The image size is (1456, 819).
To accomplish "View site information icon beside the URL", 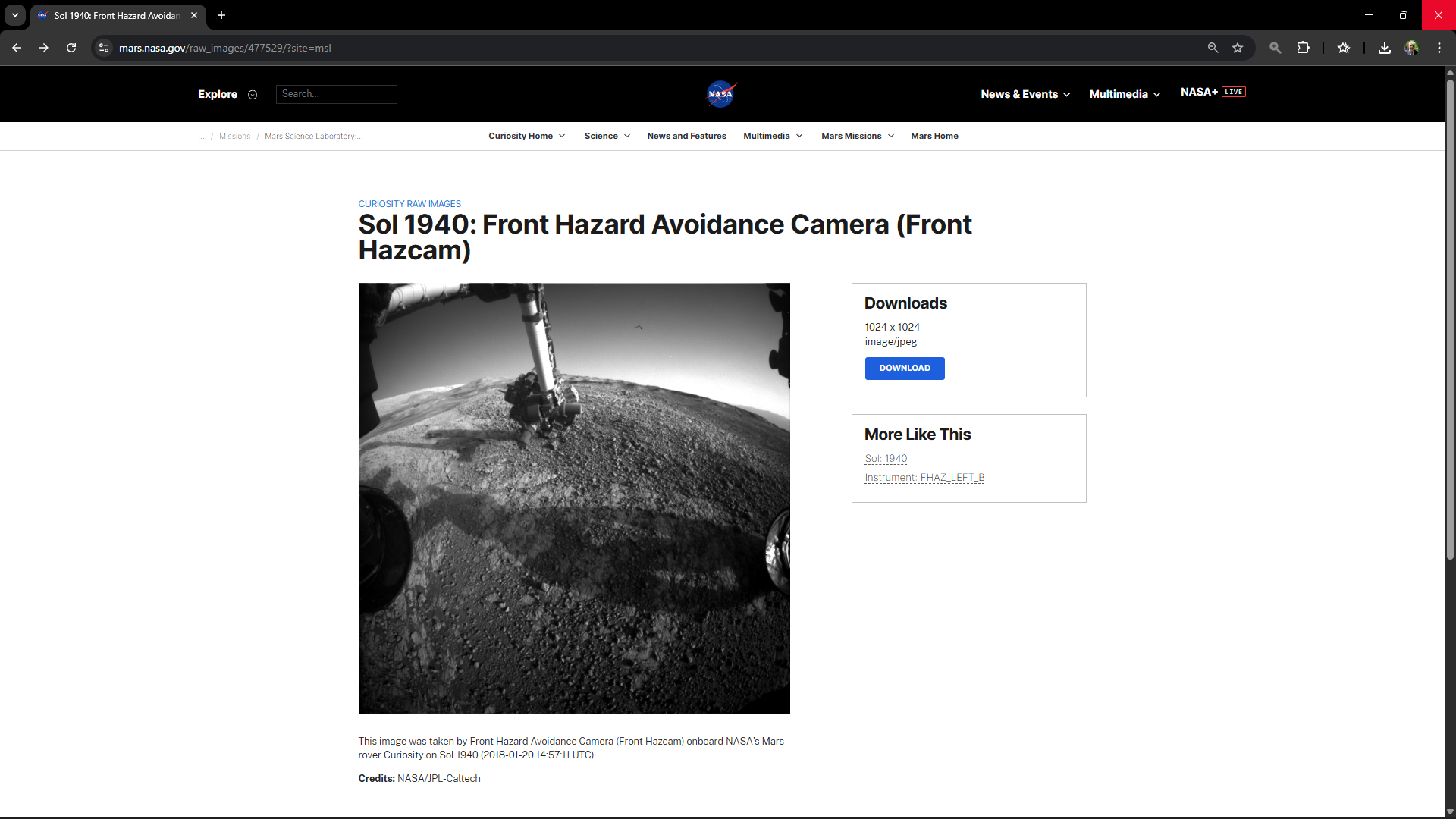I will point(104,48).
